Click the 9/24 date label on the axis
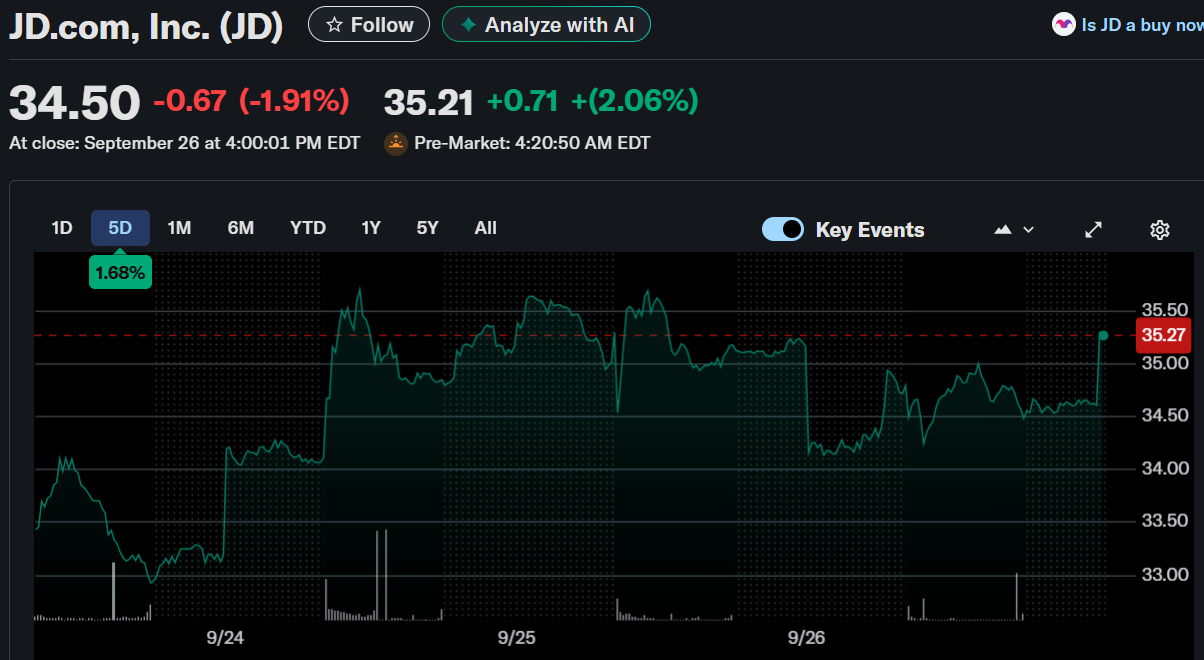 226,638
